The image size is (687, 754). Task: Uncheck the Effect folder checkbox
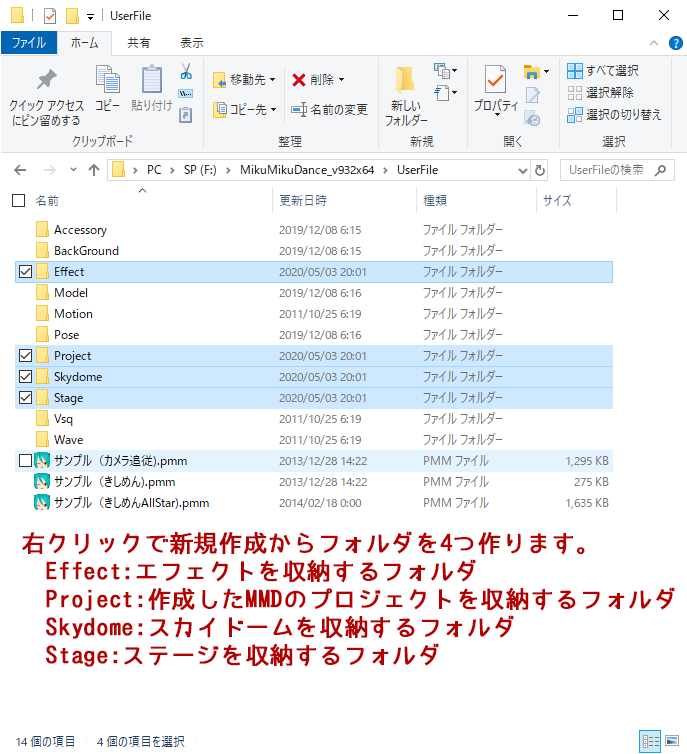25,272
